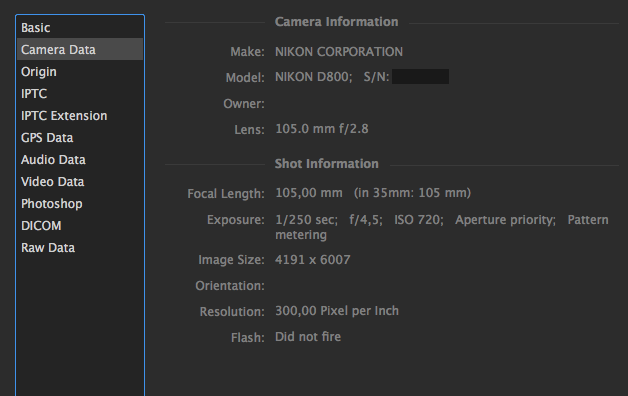Click the Lens label
Image resolution: width=628 pixels, height=396 pixels.
coord(250,130)
